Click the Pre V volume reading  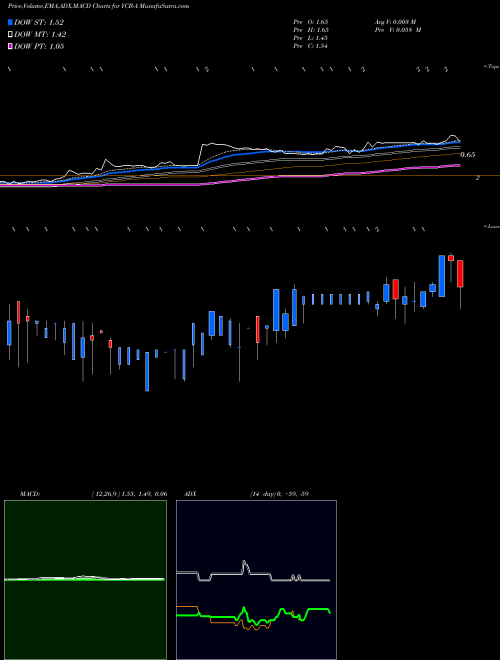click(x=398, y=30)
